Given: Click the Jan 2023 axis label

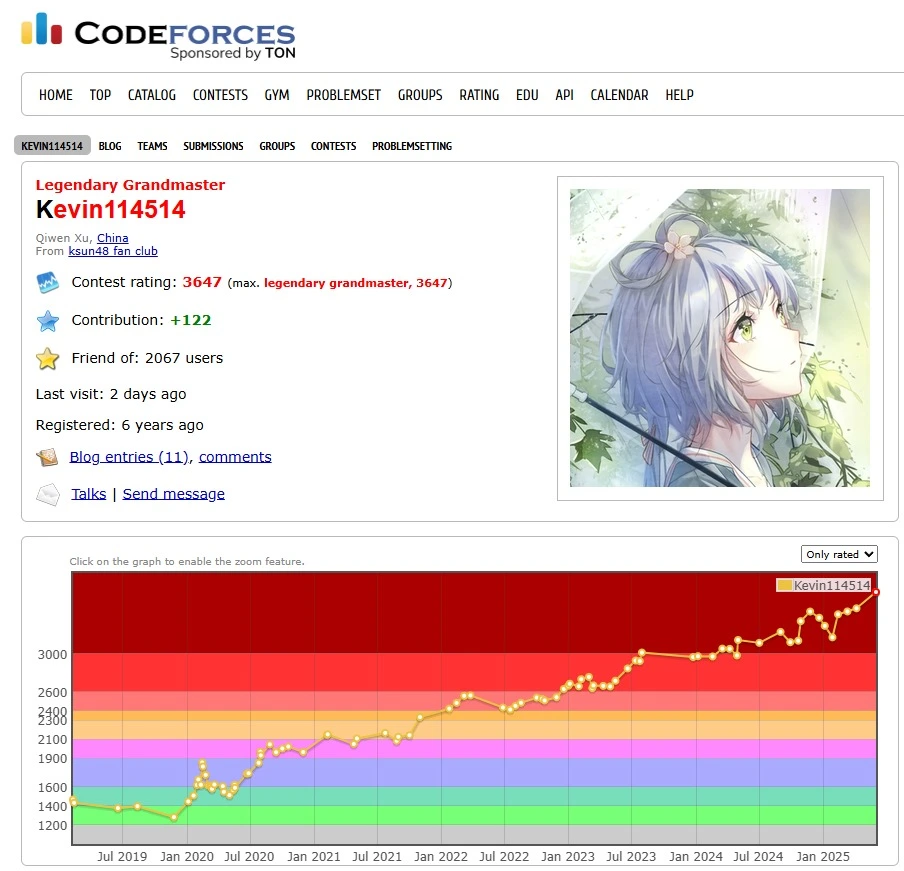Looking at the screenshot, I should point(568,857).
